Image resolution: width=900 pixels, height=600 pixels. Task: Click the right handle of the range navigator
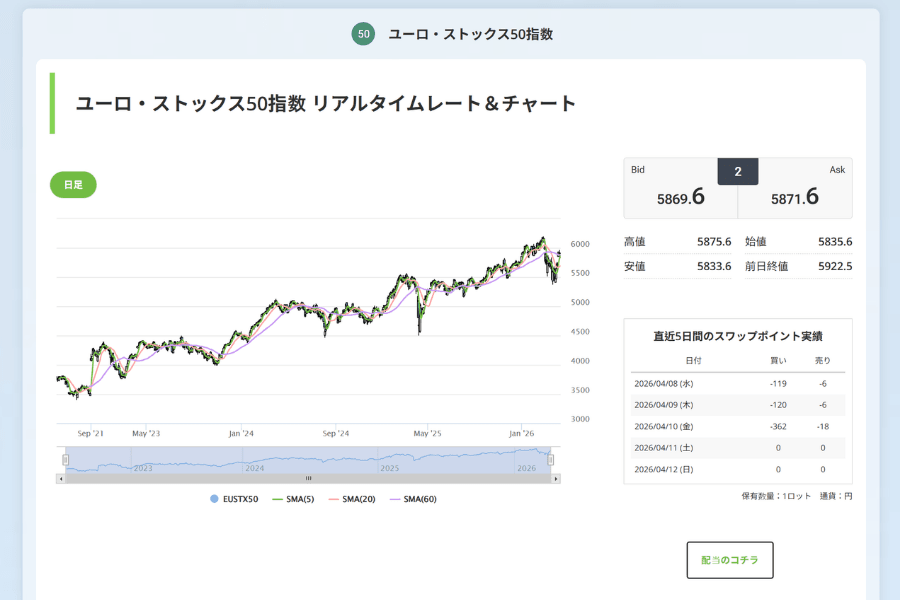pos(549,461)
